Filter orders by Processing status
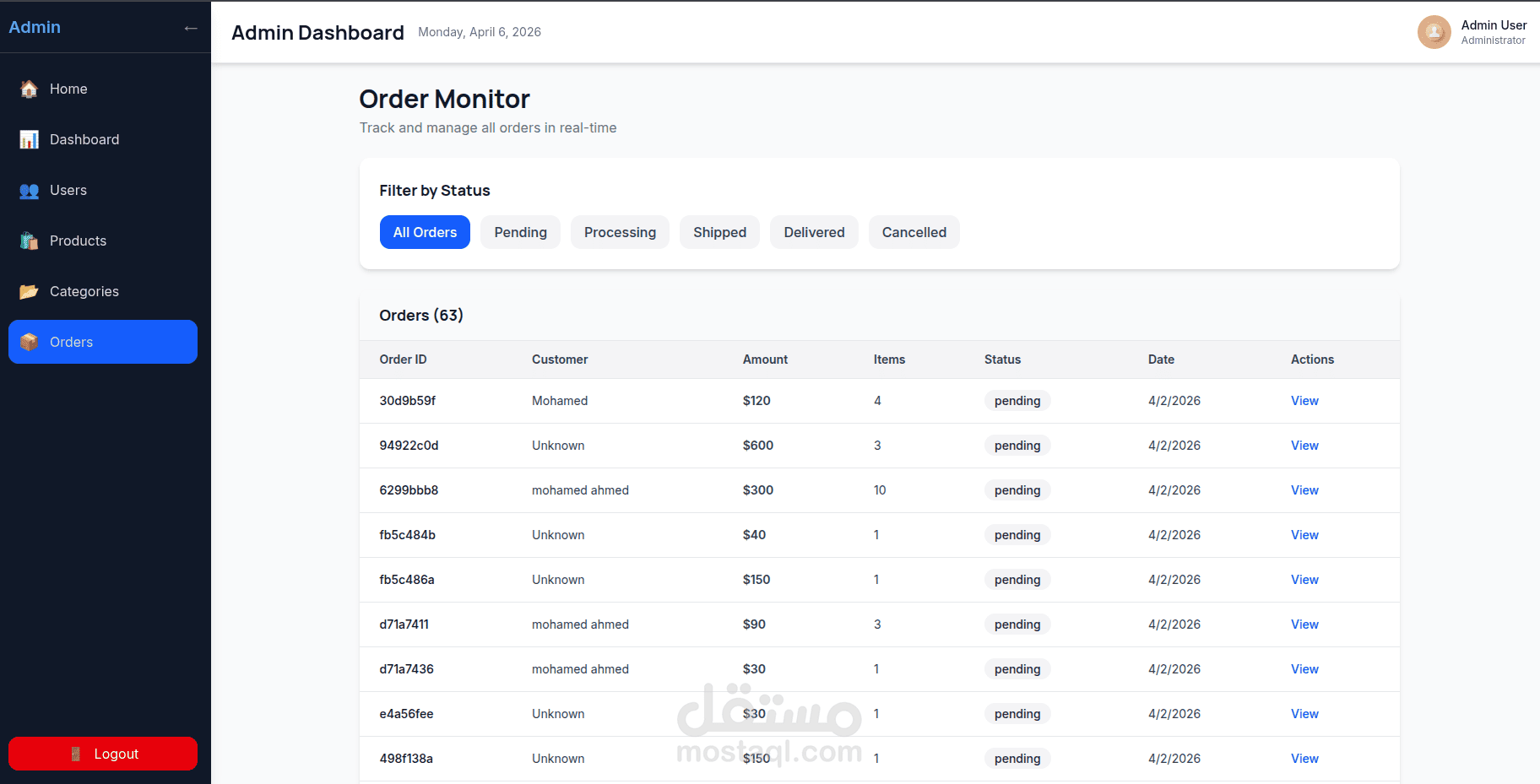 click(620, 232)
